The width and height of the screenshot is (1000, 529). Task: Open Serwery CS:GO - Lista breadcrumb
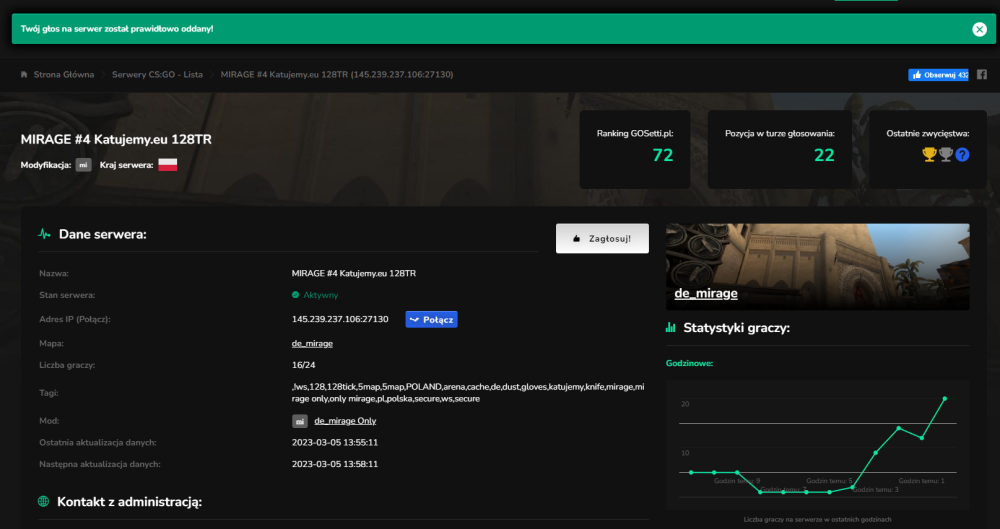pos(157,75)
